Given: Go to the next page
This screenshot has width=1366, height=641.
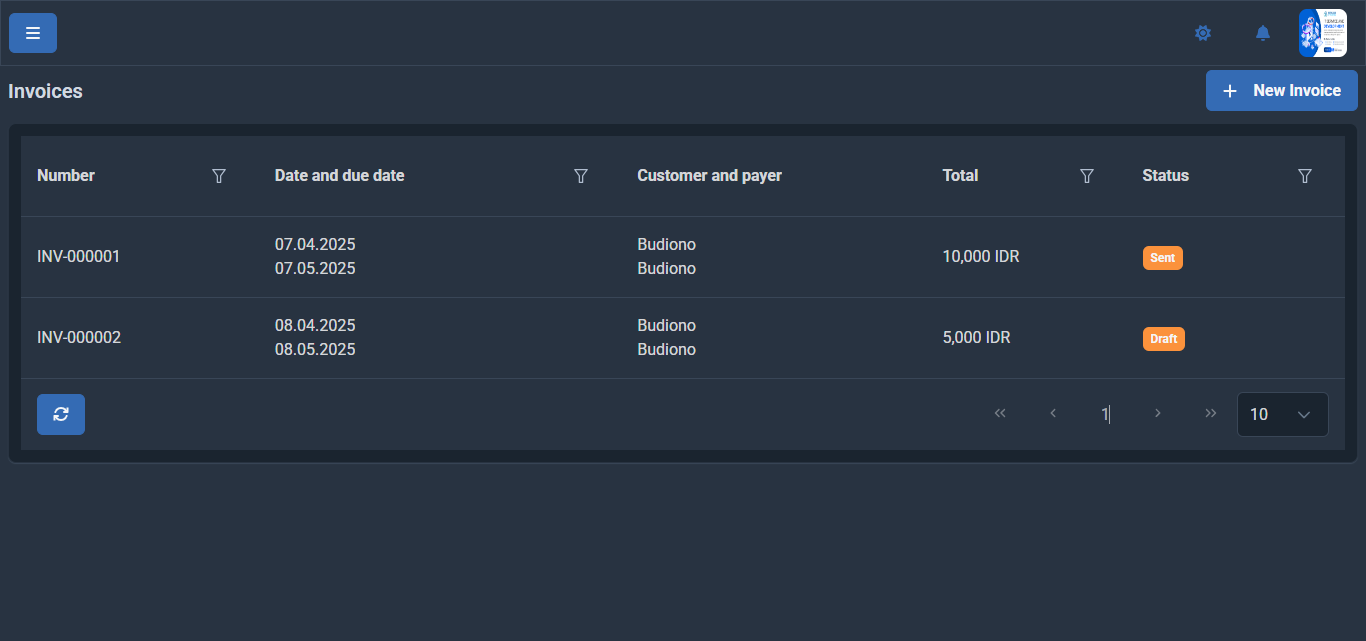Looking at the screenshot, I should (x=1158, y=414).
